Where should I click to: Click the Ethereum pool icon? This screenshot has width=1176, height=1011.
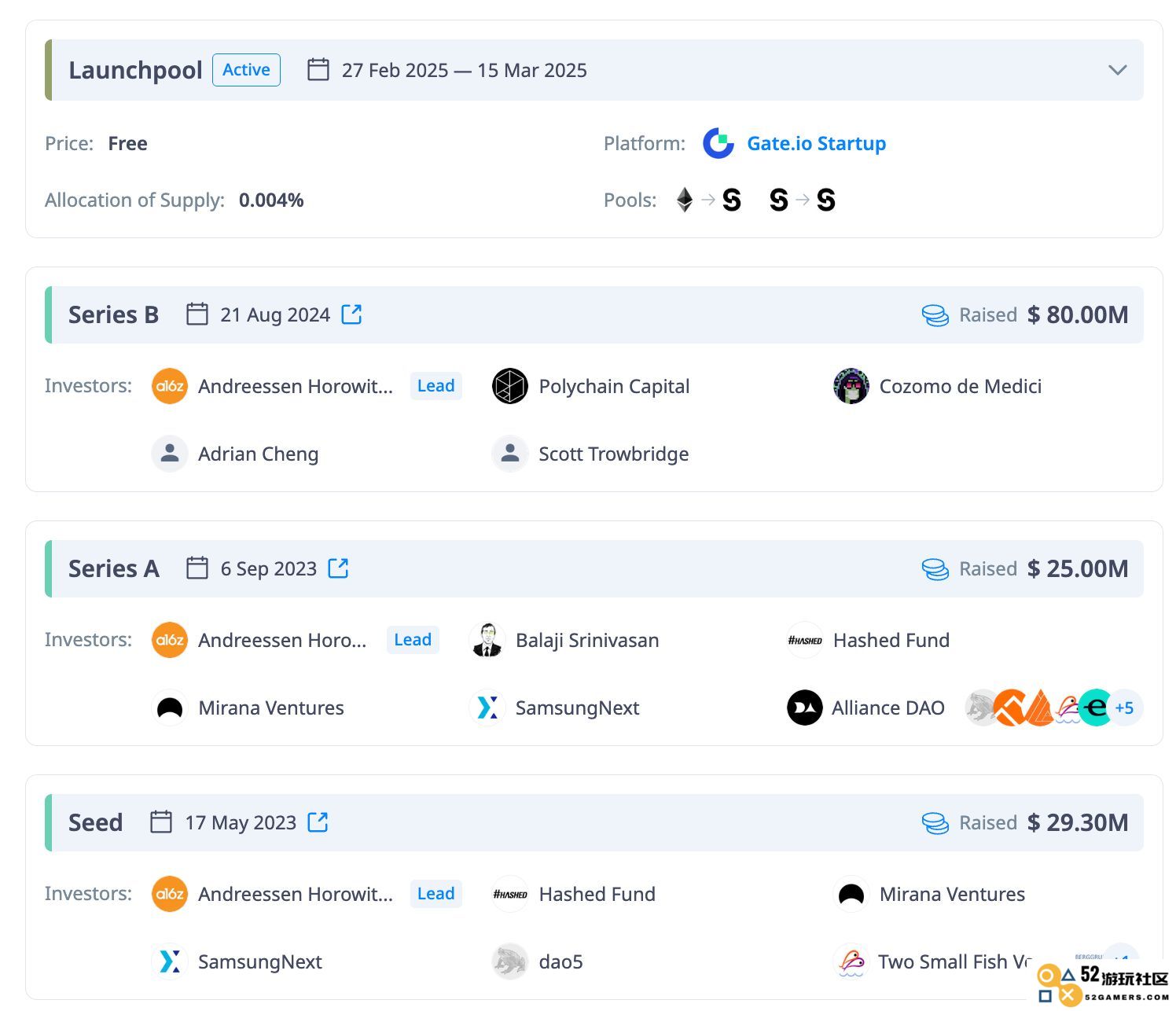(685, 200)
